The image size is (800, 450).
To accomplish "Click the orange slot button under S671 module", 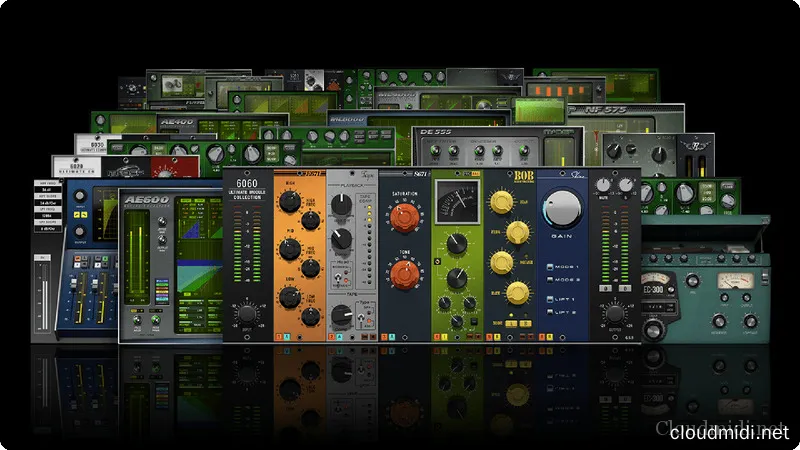I will [x=385, y=337].
